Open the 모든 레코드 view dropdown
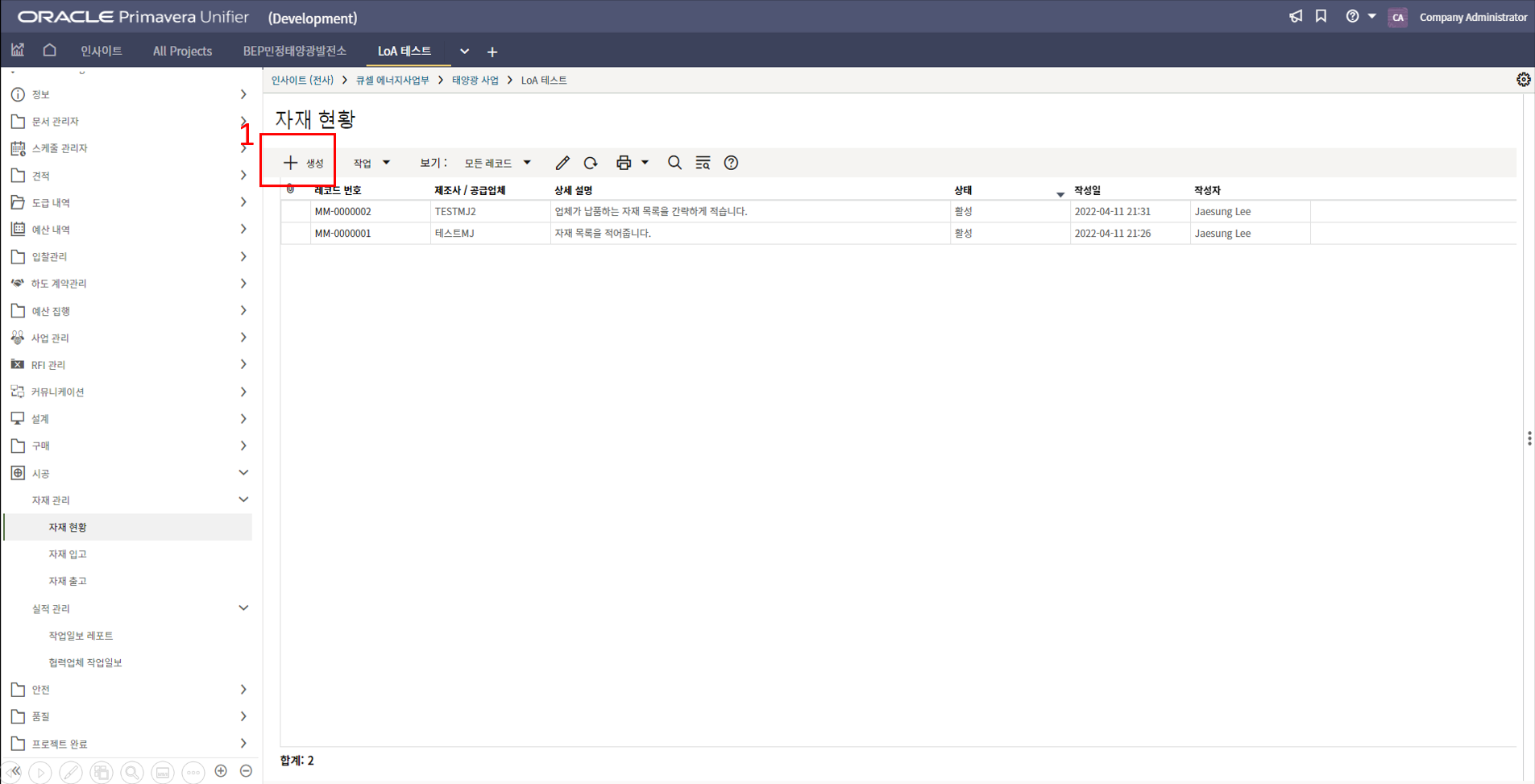This screenshot has height=784, width=1535. pyautogui.click(x=497, y=163)
